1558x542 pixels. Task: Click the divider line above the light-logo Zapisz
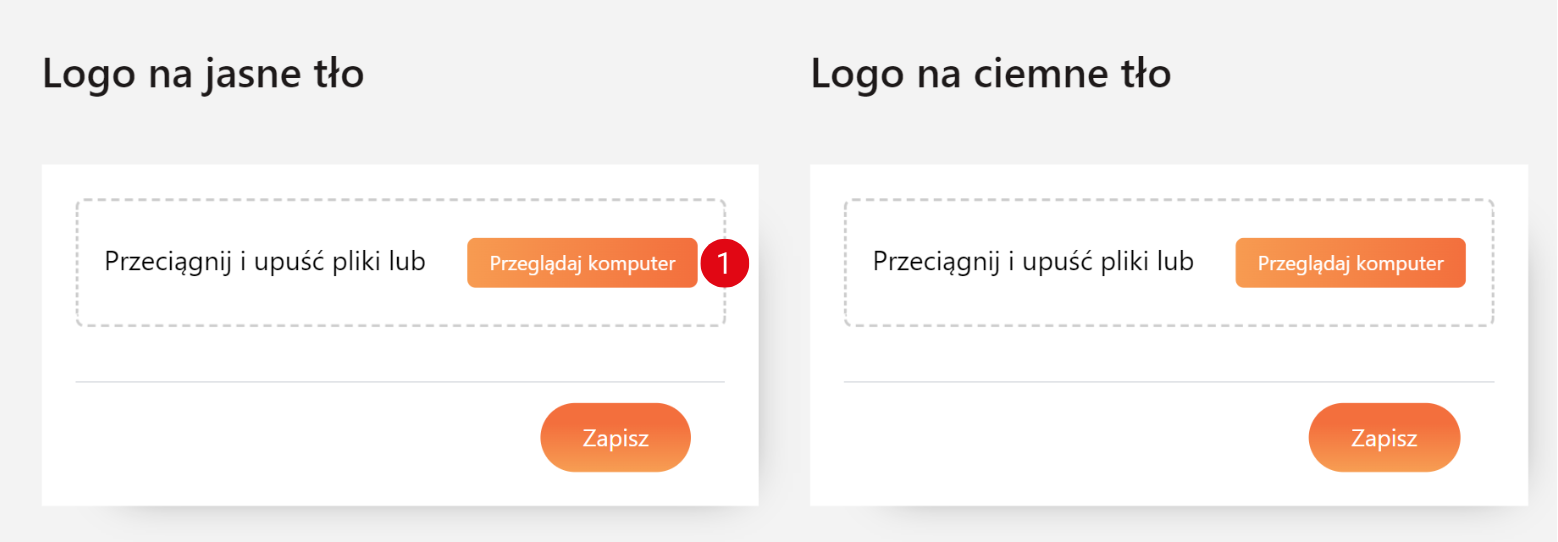click(400, 382)
